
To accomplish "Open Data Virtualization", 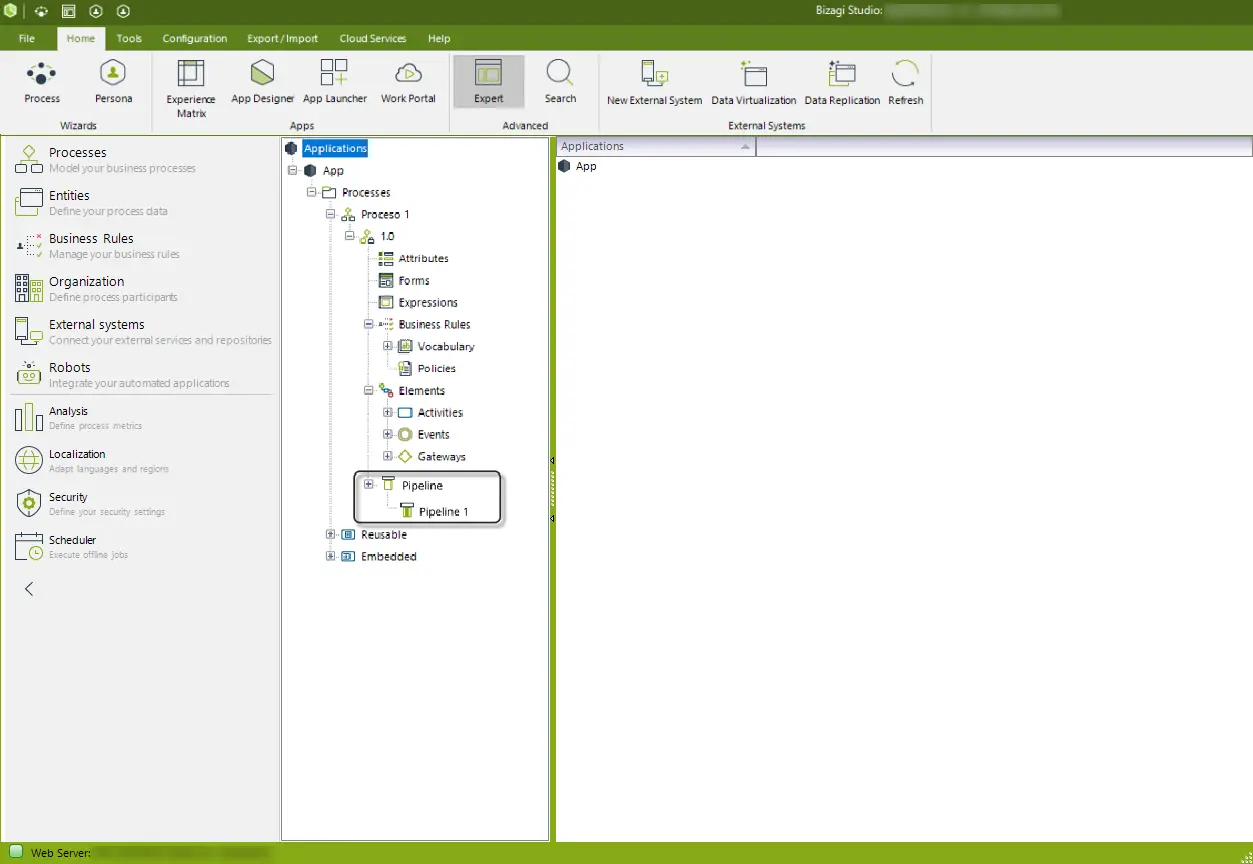I will tap(754, 83).
